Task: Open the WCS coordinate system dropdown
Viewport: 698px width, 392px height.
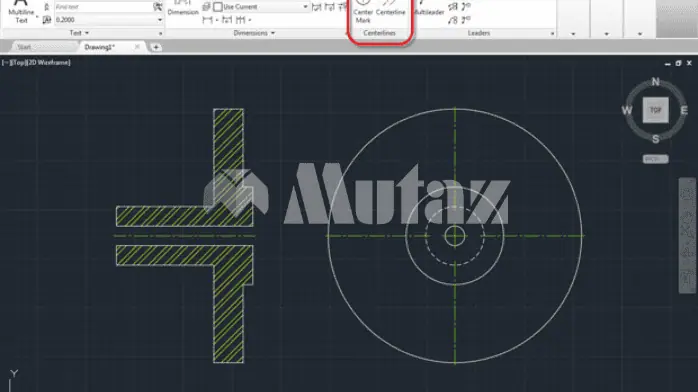Action: click(x=655, y=159)
